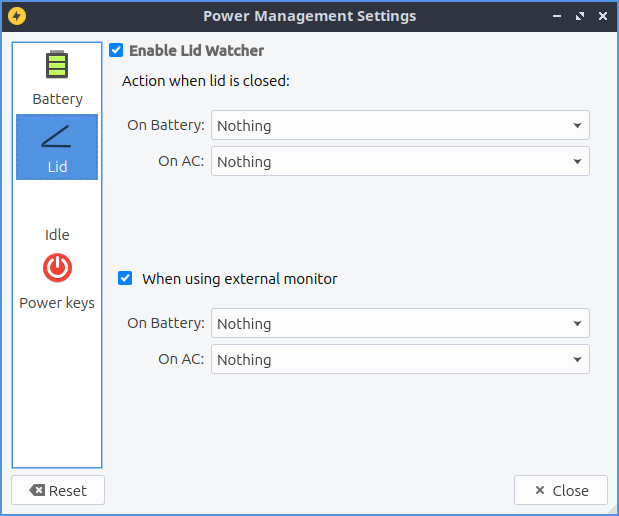Click the lightning app icon in title bar
This screenshot has width=619, height=516.
coord(16,16)
